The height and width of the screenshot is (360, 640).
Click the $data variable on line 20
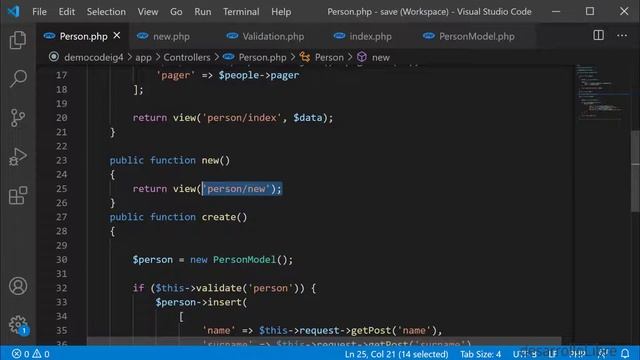click(x=308, y=118)
